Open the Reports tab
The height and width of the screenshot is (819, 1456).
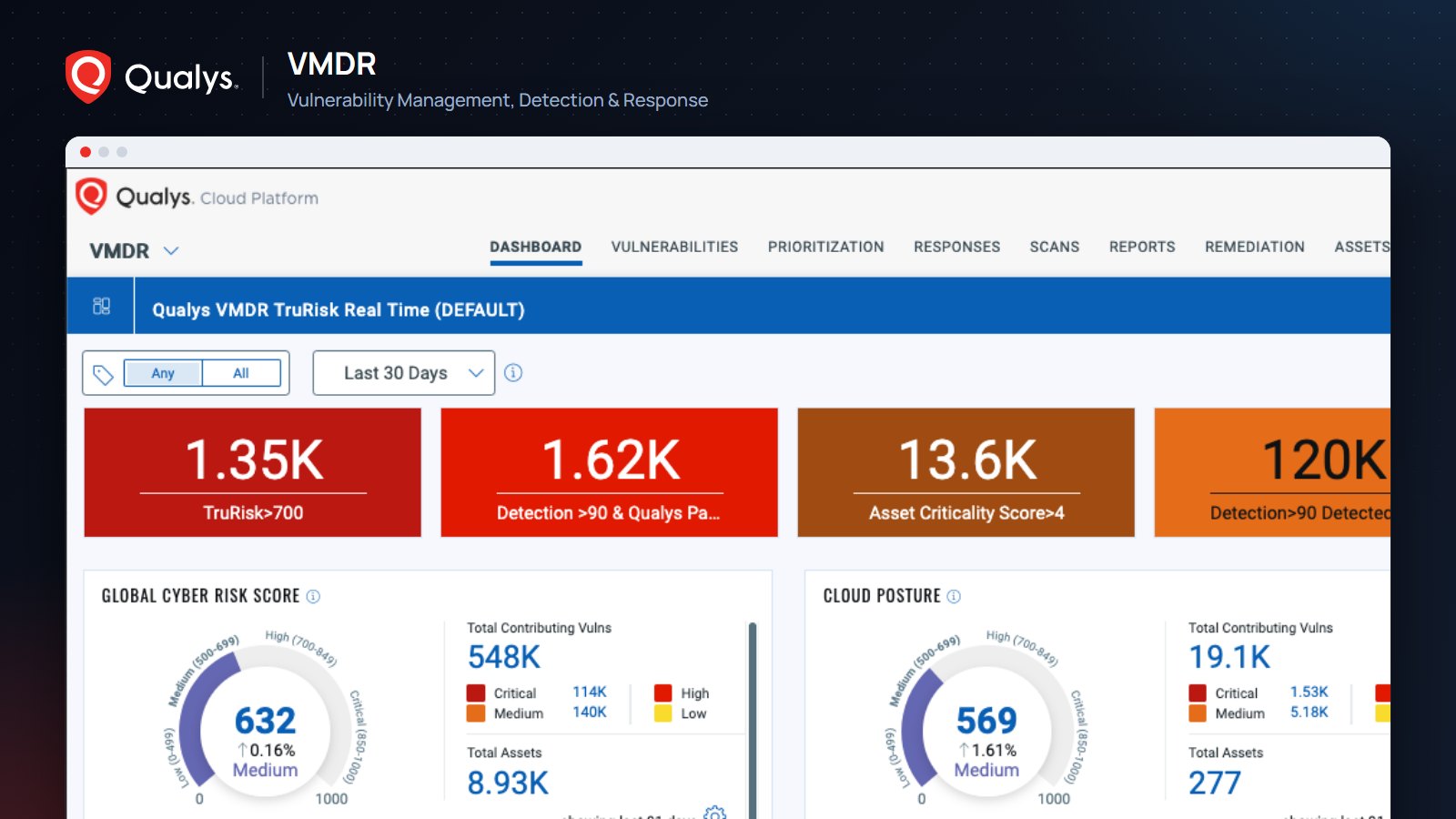coord(1142,247)
